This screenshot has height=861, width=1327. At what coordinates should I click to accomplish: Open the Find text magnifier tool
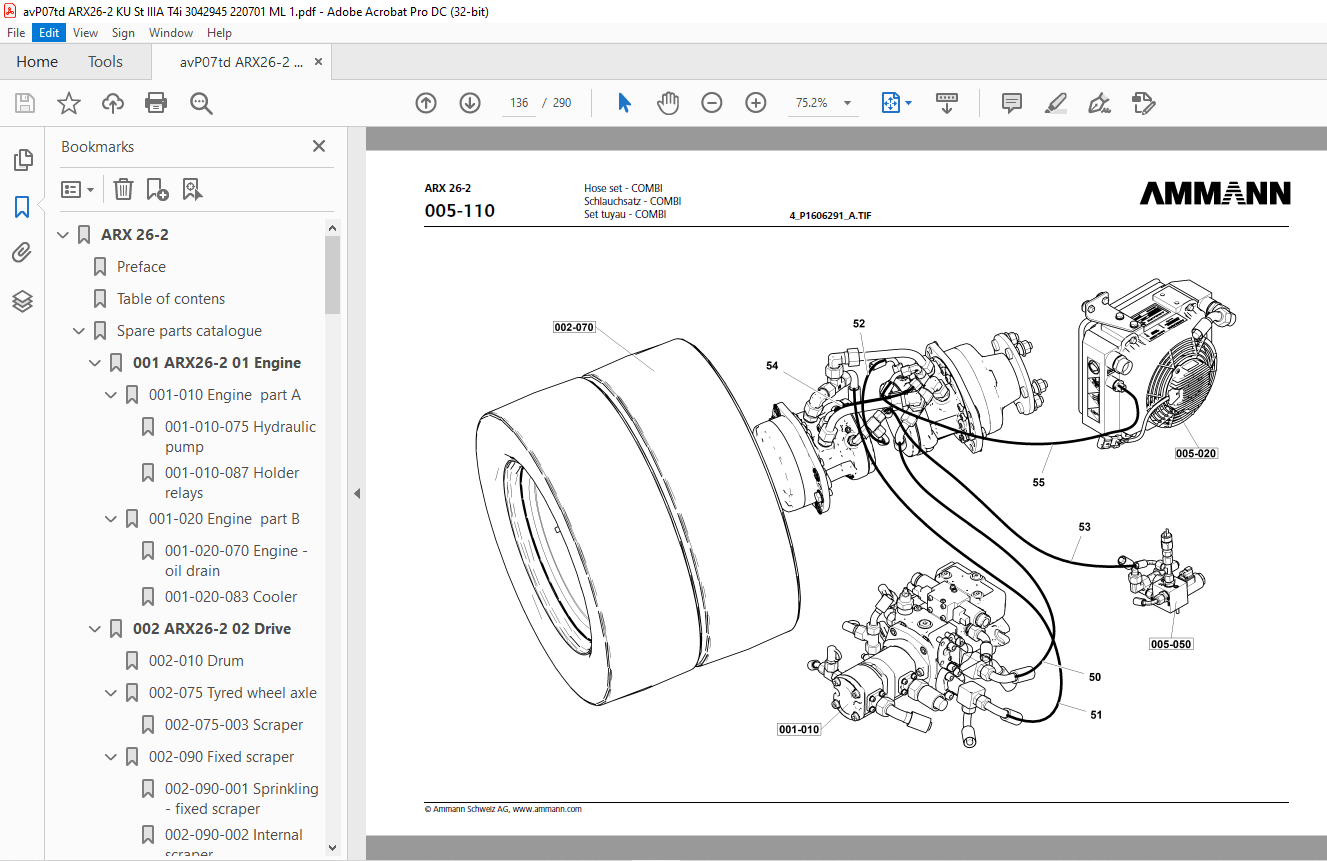click(x=201, y=103)
